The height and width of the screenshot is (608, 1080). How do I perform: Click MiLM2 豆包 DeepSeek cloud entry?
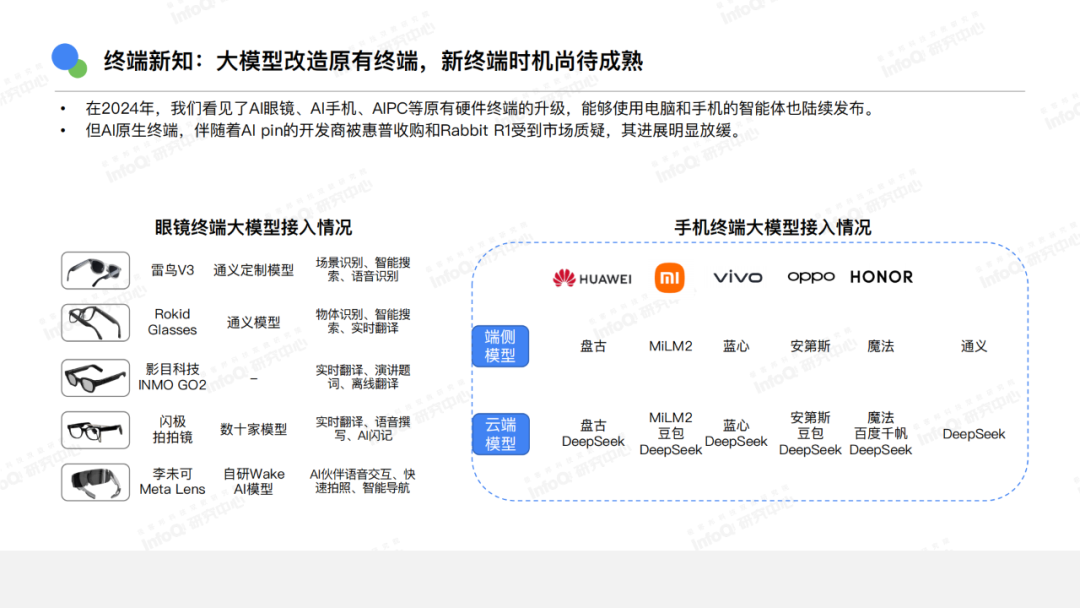click(670, 434)
